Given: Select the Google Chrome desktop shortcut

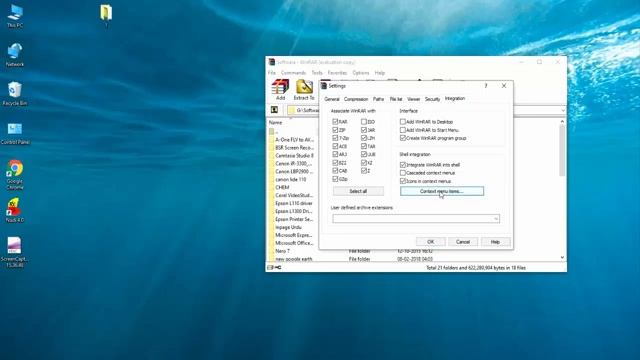Looking at the screenshot, I should pos(15,175).
